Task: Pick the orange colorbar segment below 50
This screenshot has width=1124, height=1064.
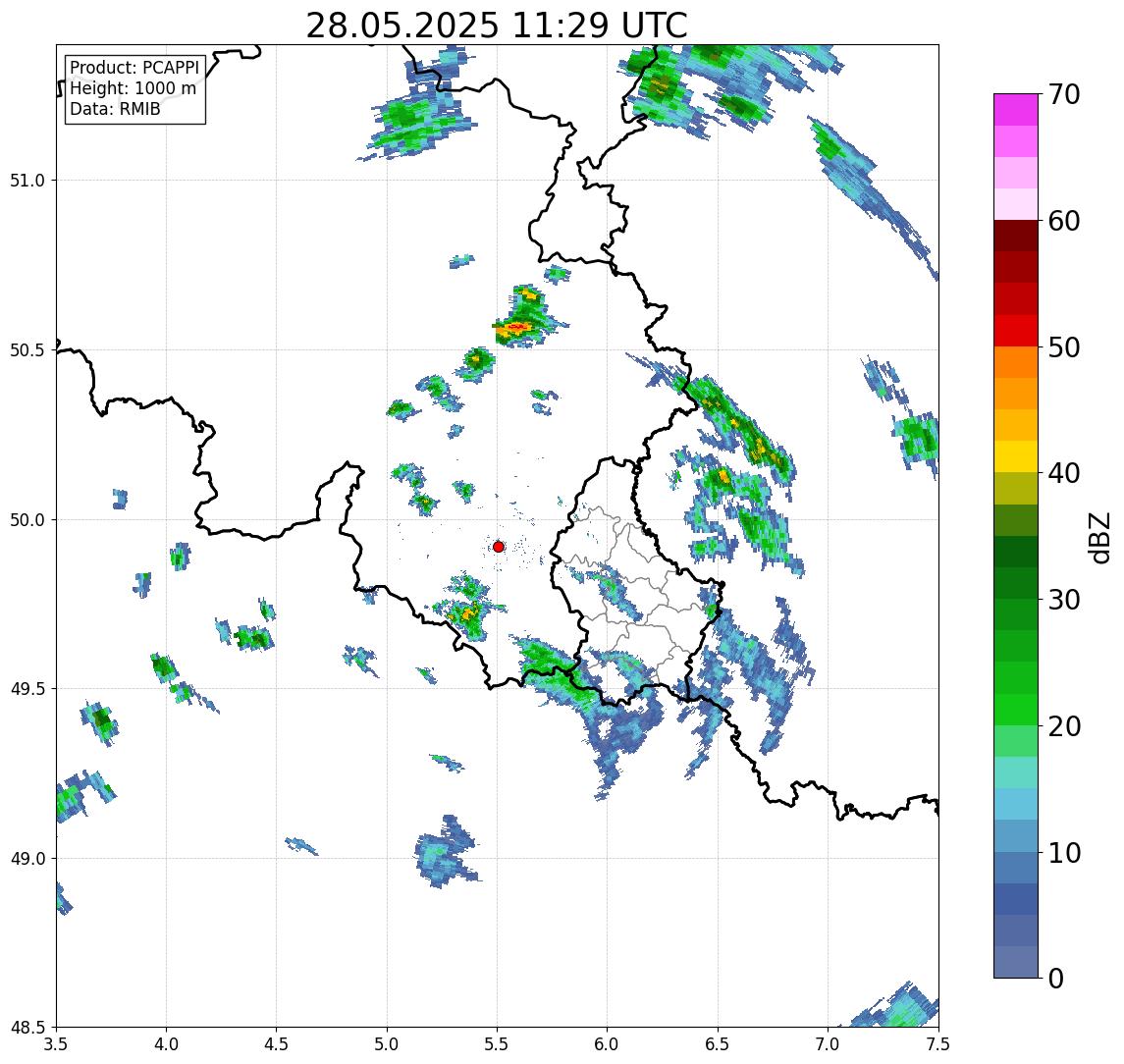Action: coord(1016,362)
